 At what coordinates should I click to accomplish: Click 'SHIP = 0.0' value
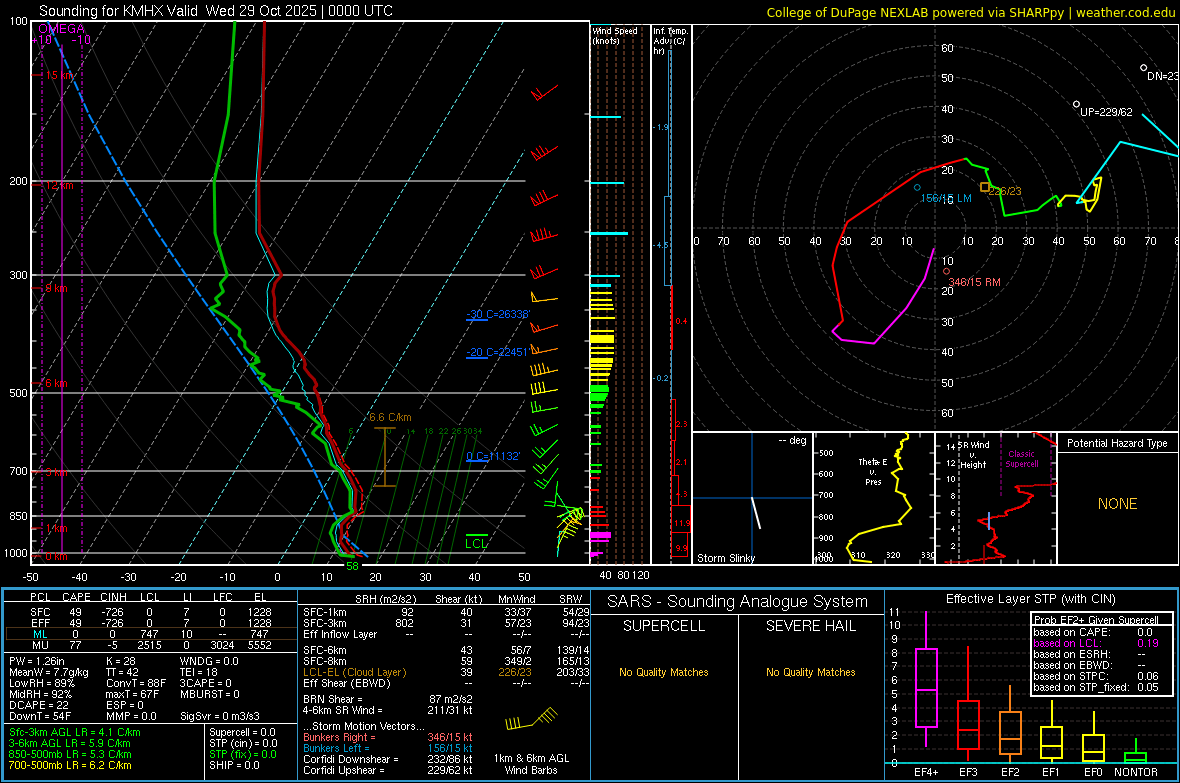(234, 765)
